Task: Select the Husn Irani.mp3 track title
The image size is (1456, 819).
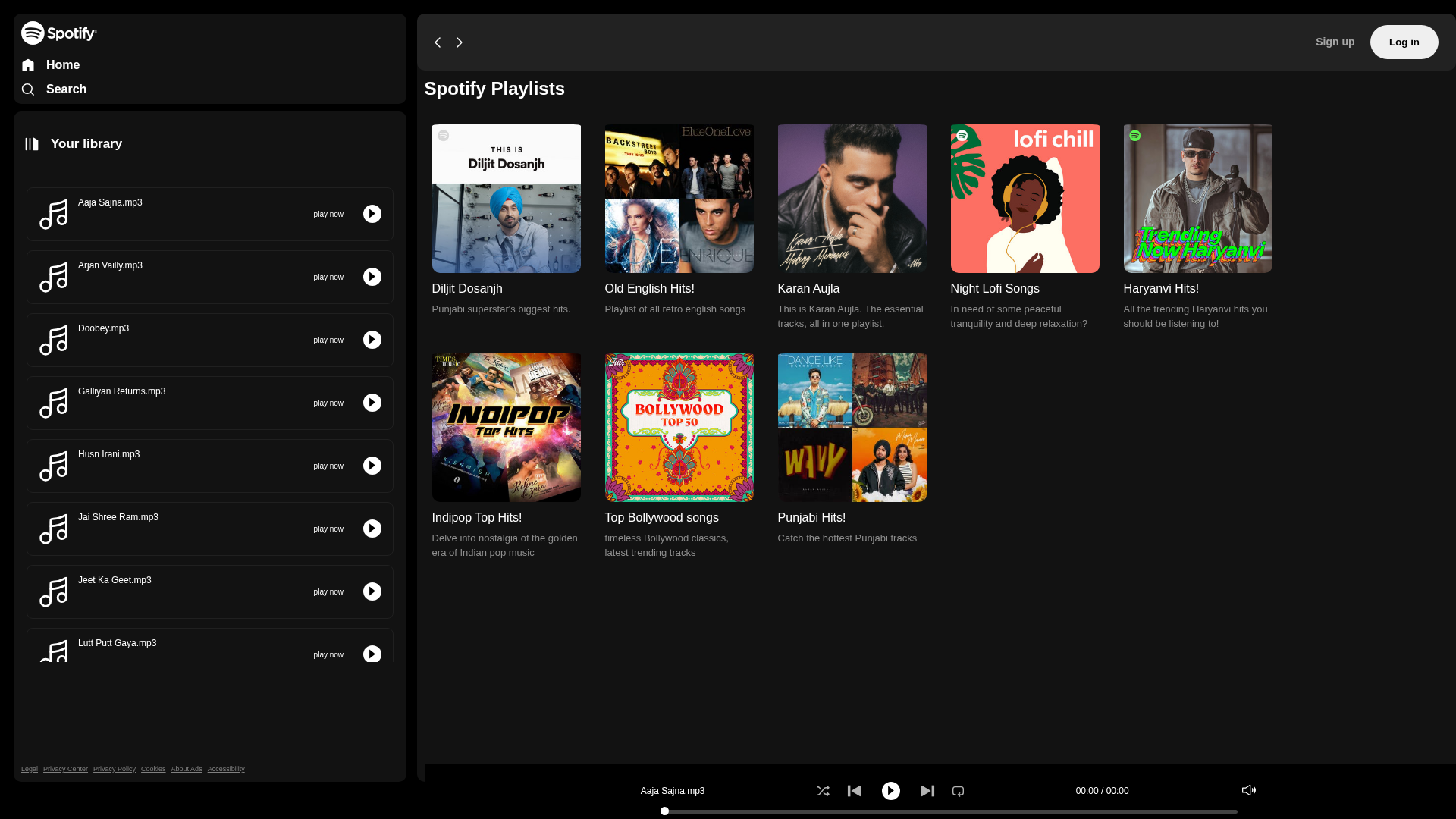Action: point(108,454)
